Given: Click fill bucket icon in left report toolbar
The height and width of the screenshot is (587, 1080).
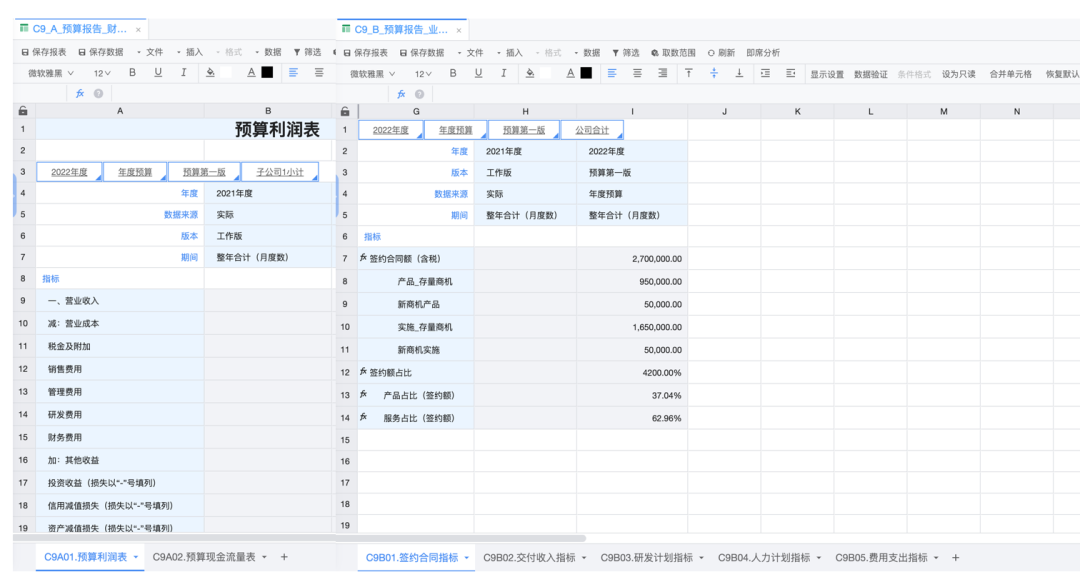Looking at the screenshot, I should [210, 72].
